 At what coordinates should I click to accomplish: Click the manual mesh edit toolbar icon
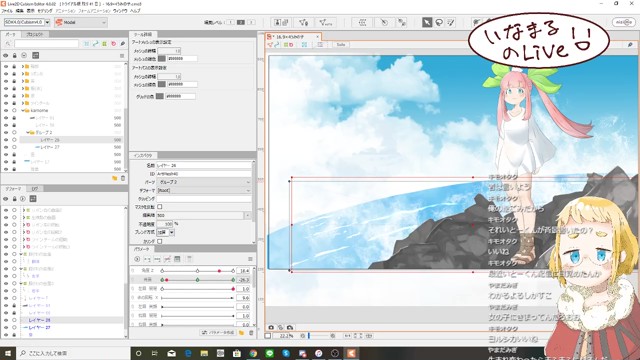303,22
